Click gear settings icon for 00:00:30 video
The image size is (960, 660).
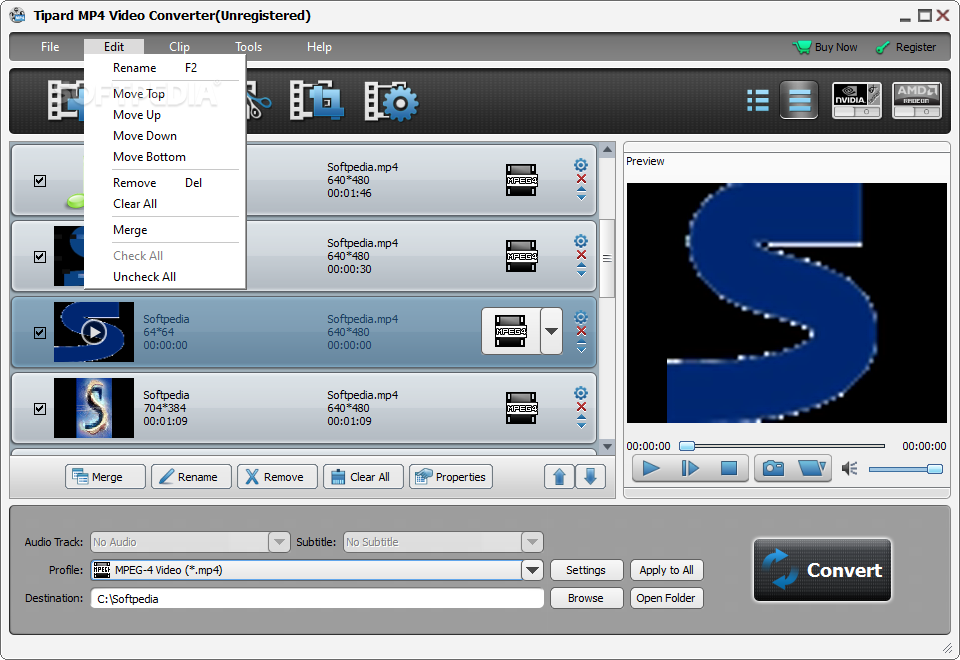(x=580, y=241)
